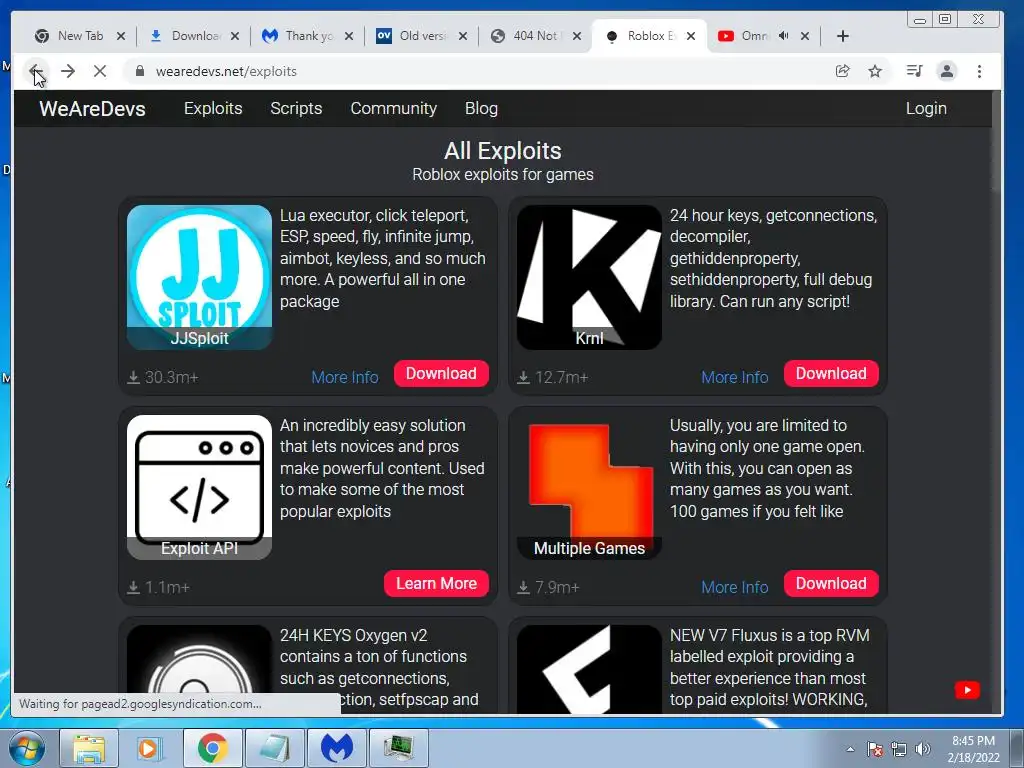1024x768 pixels.
Task: Open More Info for Krnl
Action: point(735,377)
